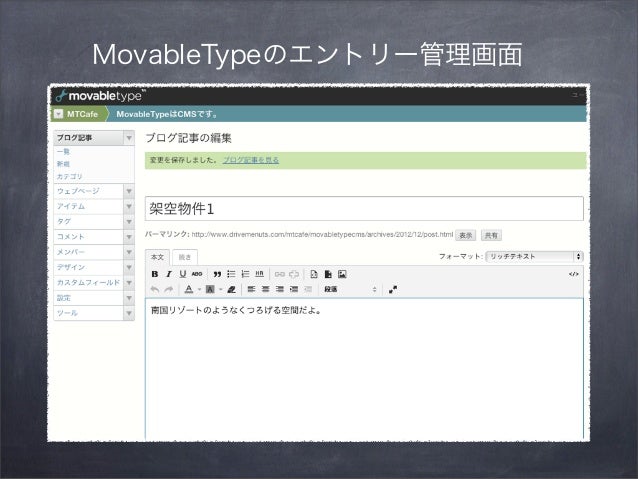Expand the コメント sidebar menu arrow
The height and width of the screenshot is (479, 638).
pos(129,237)
